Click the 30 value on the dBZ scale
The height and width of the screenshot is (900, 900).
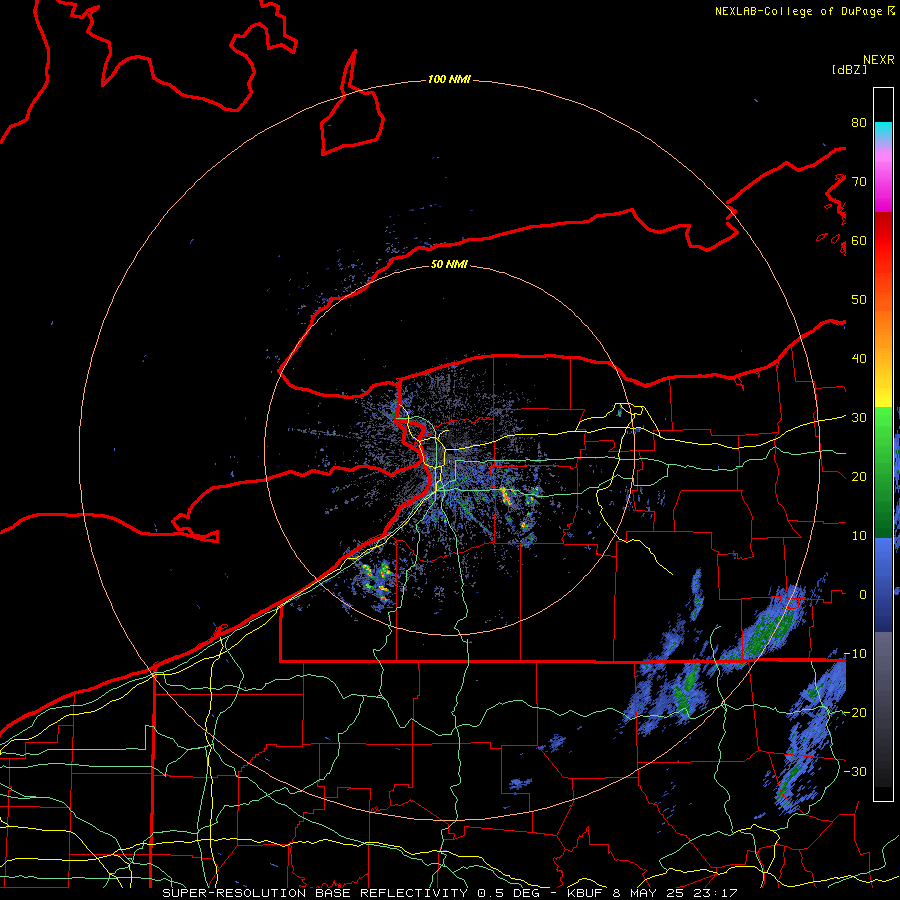point(859,418)
